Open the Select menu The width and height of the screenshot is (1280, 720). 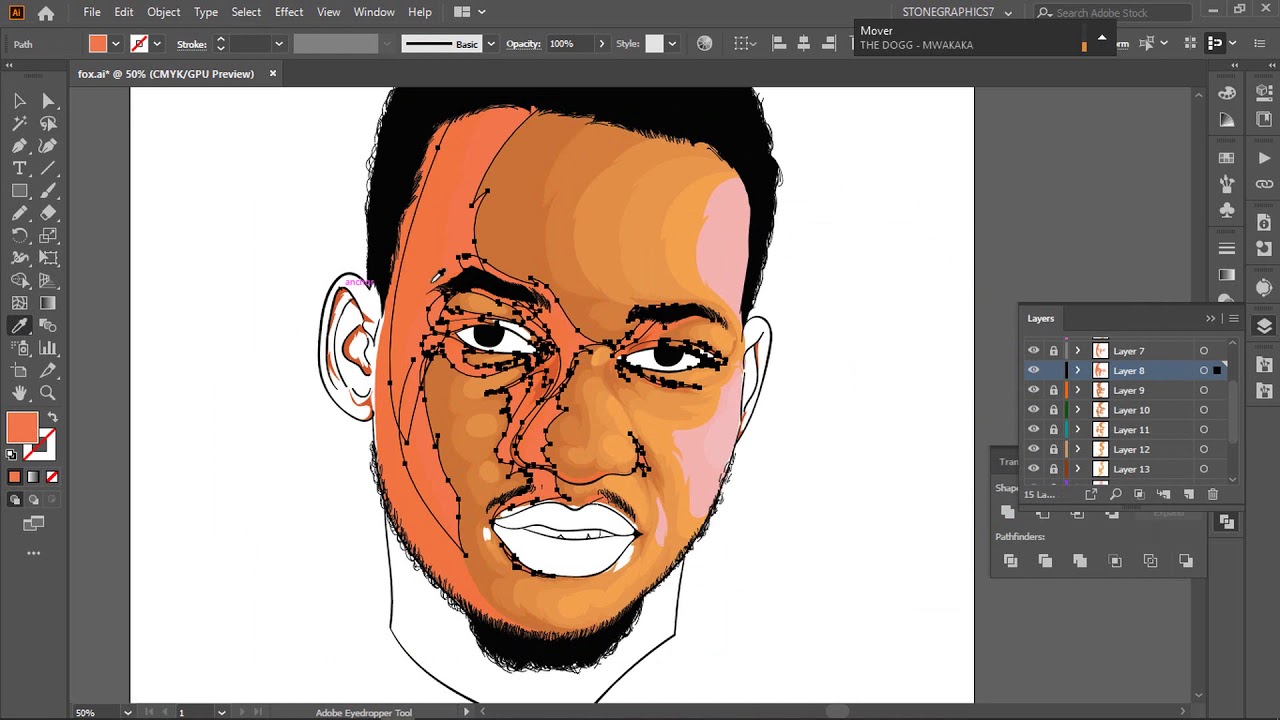246,12
